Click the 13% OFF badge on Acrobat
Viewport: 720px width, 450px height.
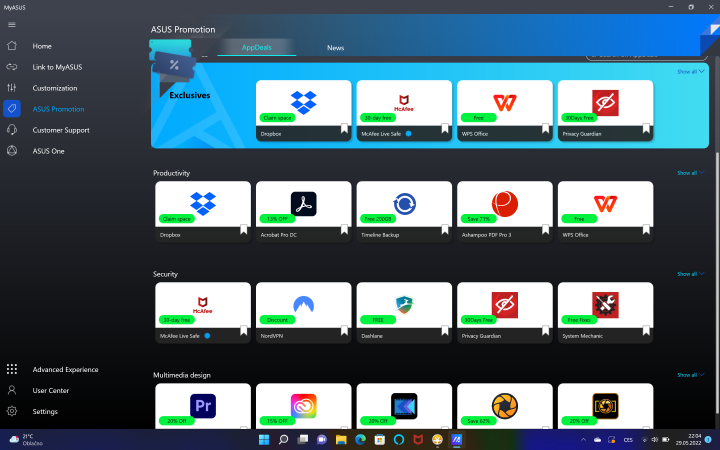(x=277, y=219)
